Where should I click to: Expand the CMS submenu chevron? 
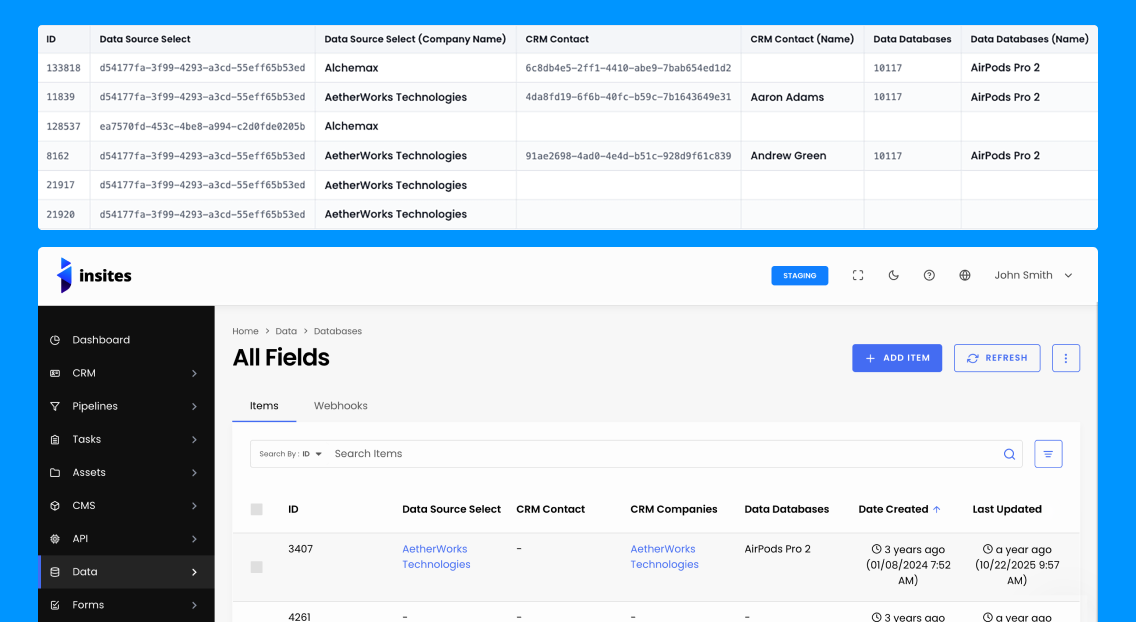point(194,506)
